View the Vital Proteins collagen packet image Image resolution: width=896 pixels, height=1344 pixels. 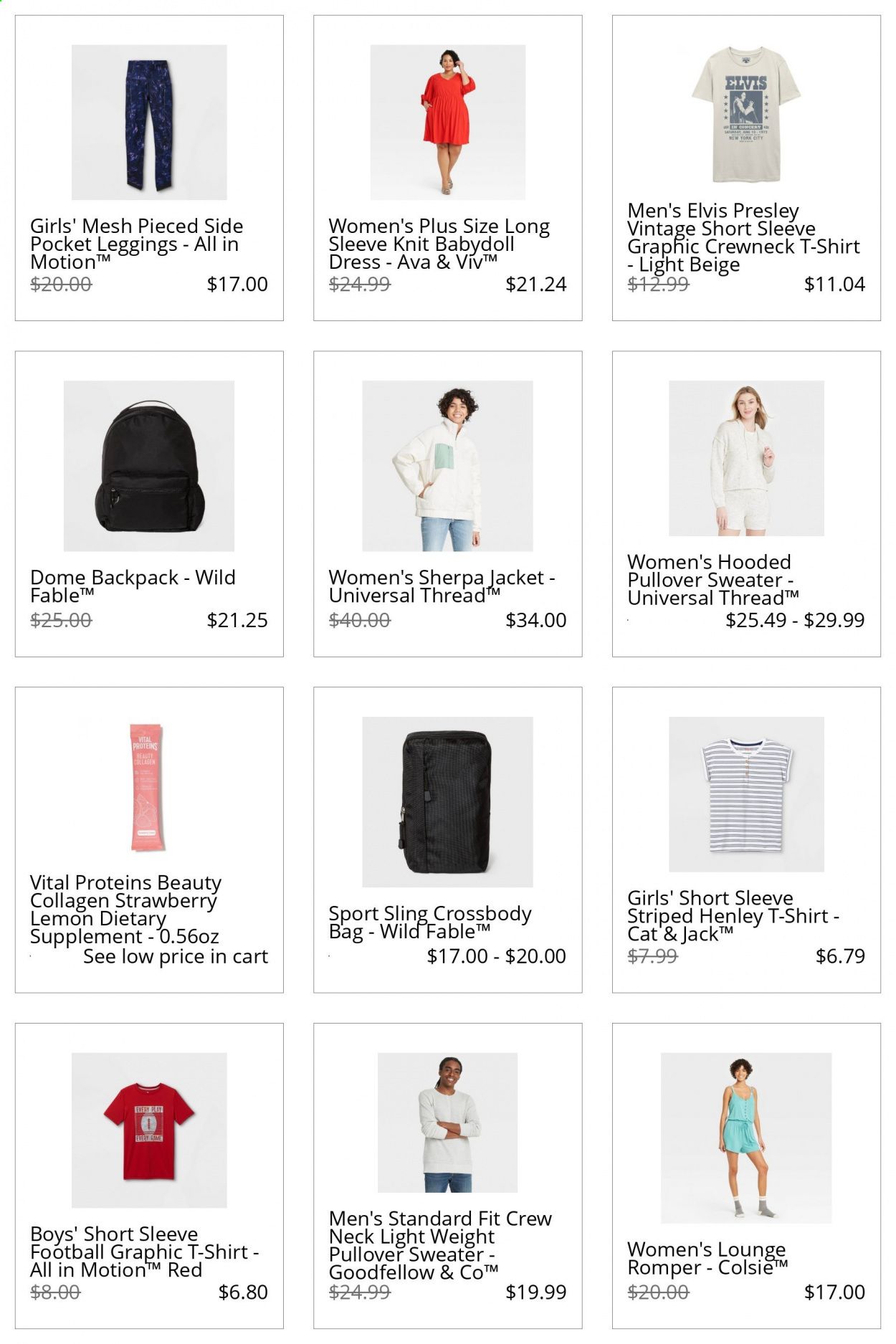pos(149,786)
